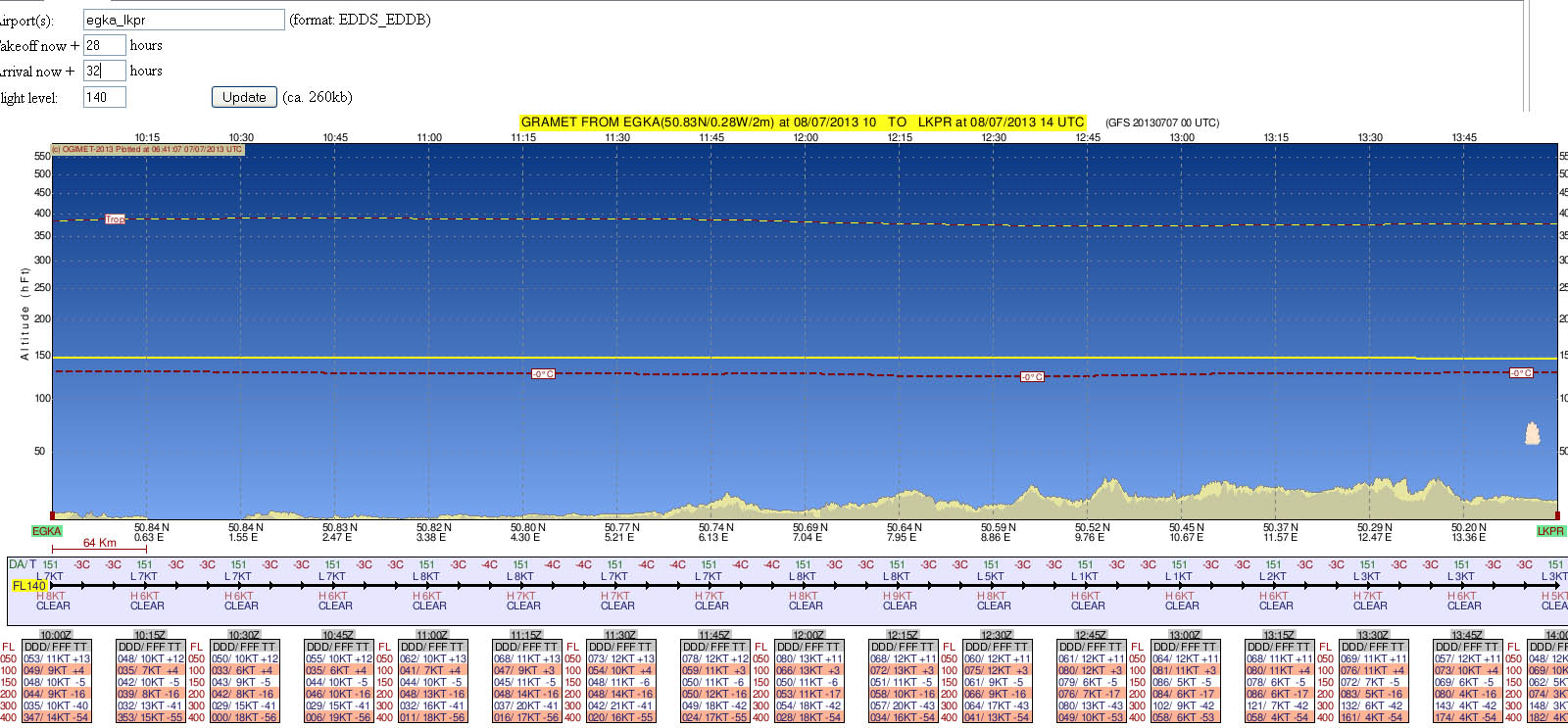The image size is (1568, 728).
Task: Click the red 64 Km distance scale label
Action: pos(100,543)
